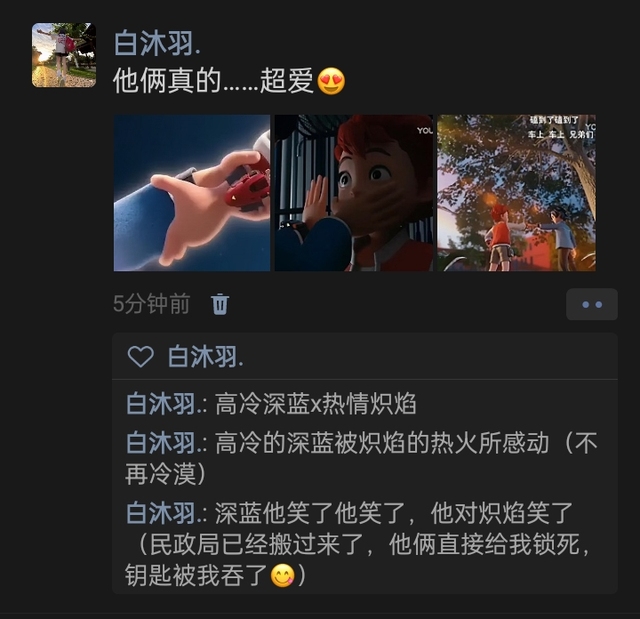
Task: Tap the yummy-face emoji ending the last comment
Action: coord(282,575)
